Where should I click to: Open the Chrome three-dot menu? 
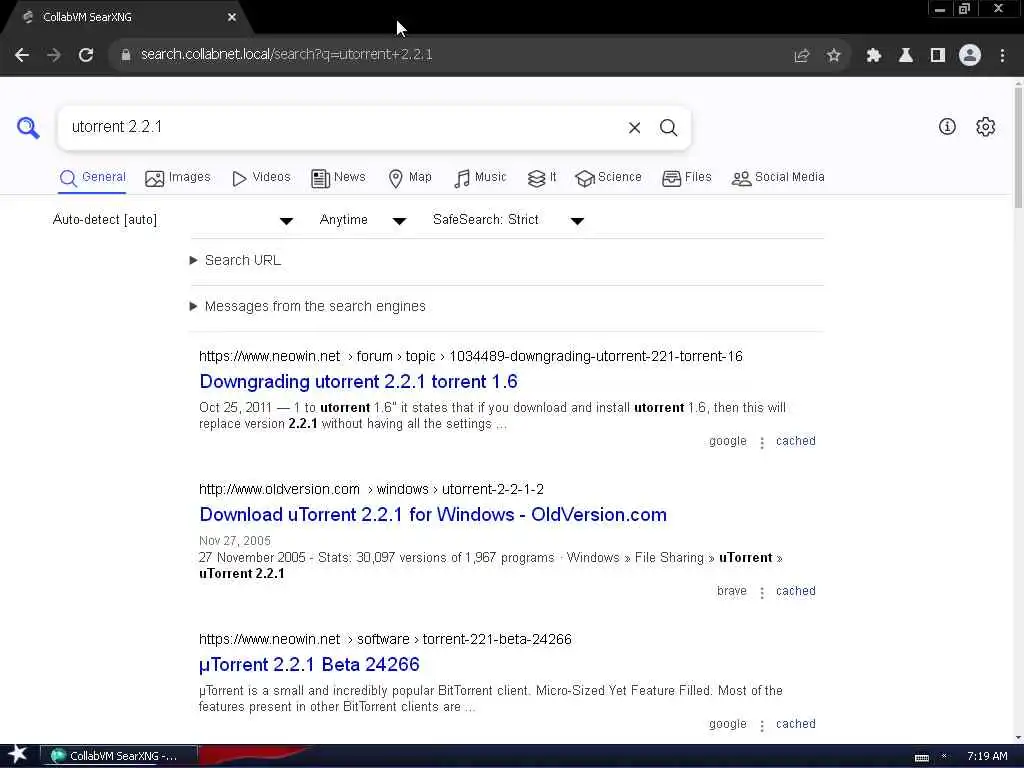tap(1002, 56)
